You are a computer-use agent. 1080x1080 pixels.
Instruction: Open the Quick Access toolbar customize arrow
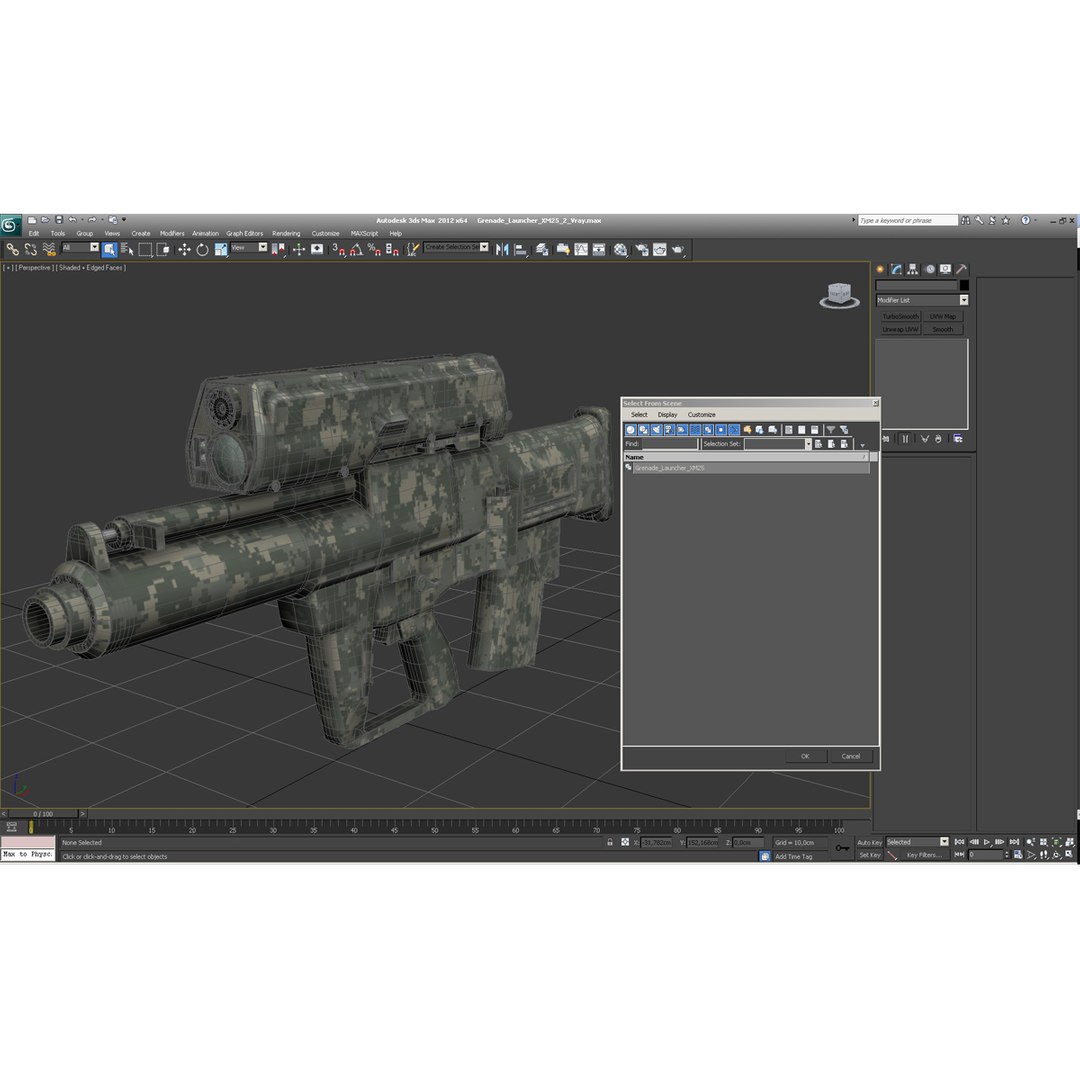pos(124,220)
